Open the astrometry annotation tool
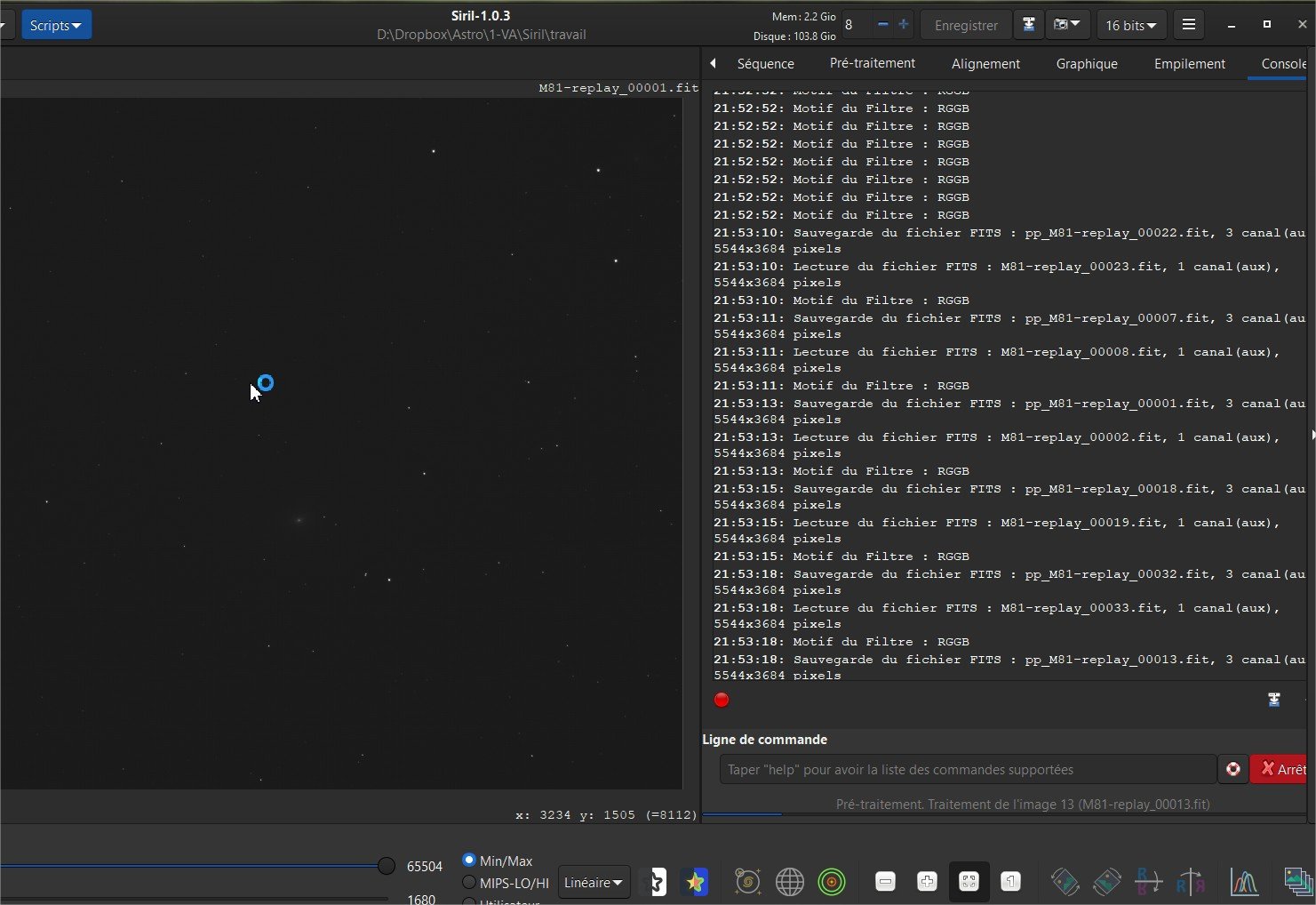Screen dimensions: 1316x905 click(x=747, y=882)
